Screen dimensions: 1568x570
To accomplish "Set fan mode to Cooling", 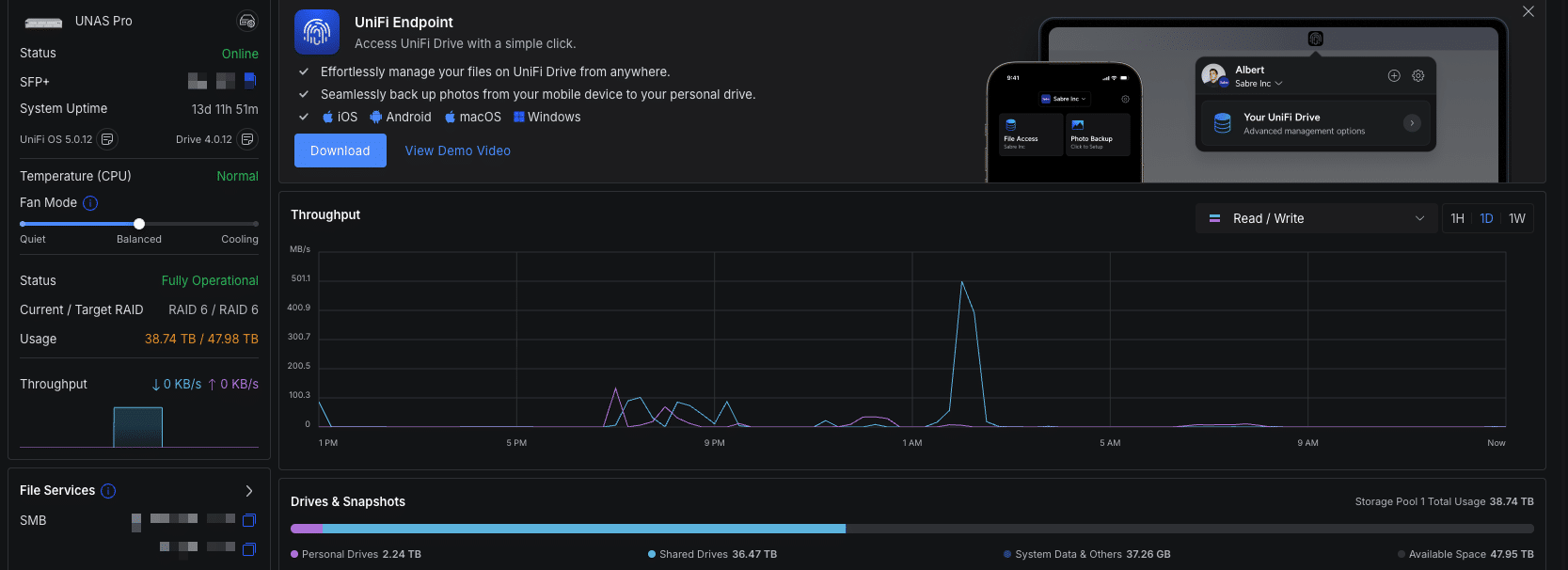I will [240, 239].
